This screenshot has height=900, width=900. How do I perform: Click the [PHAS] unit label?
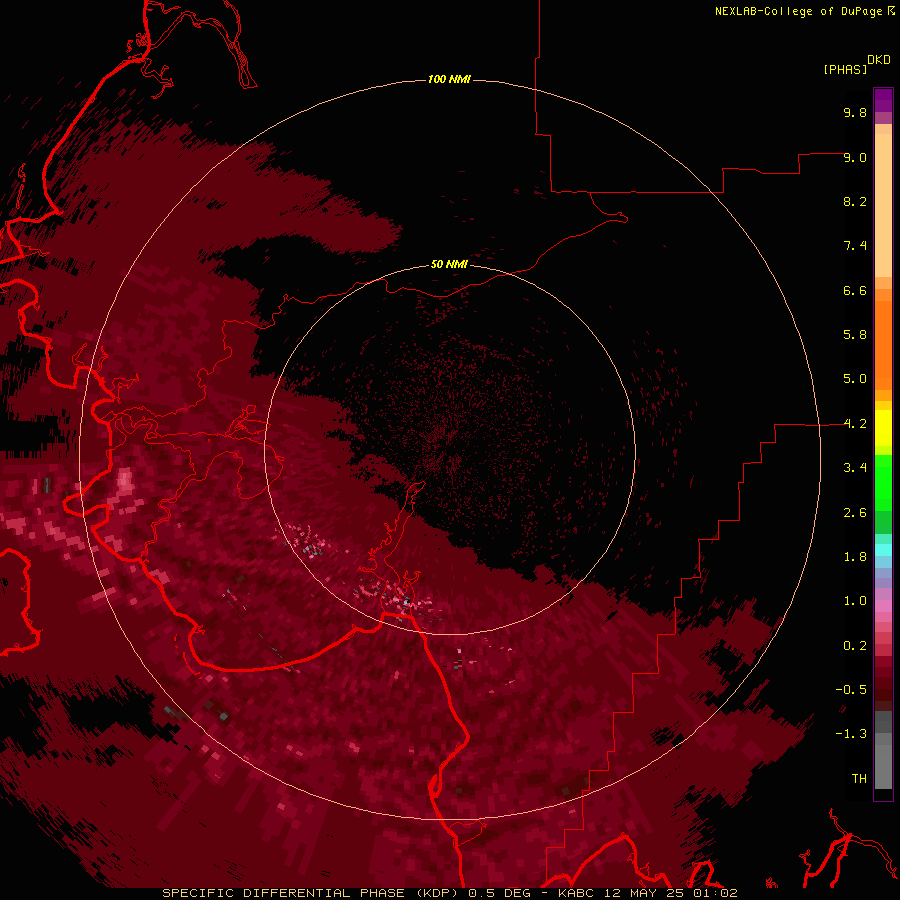tap(845, 70)
